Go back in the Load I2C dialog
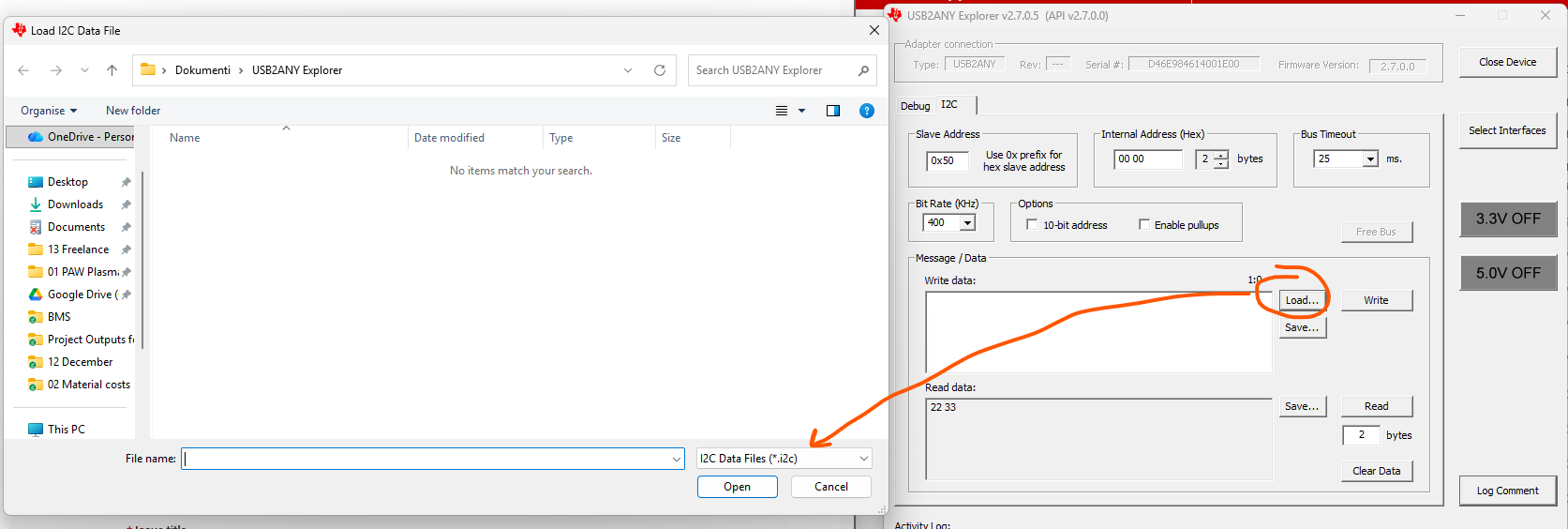This screenshot has width=1568, height=529. pyautogui.click(x=23, y=70)
